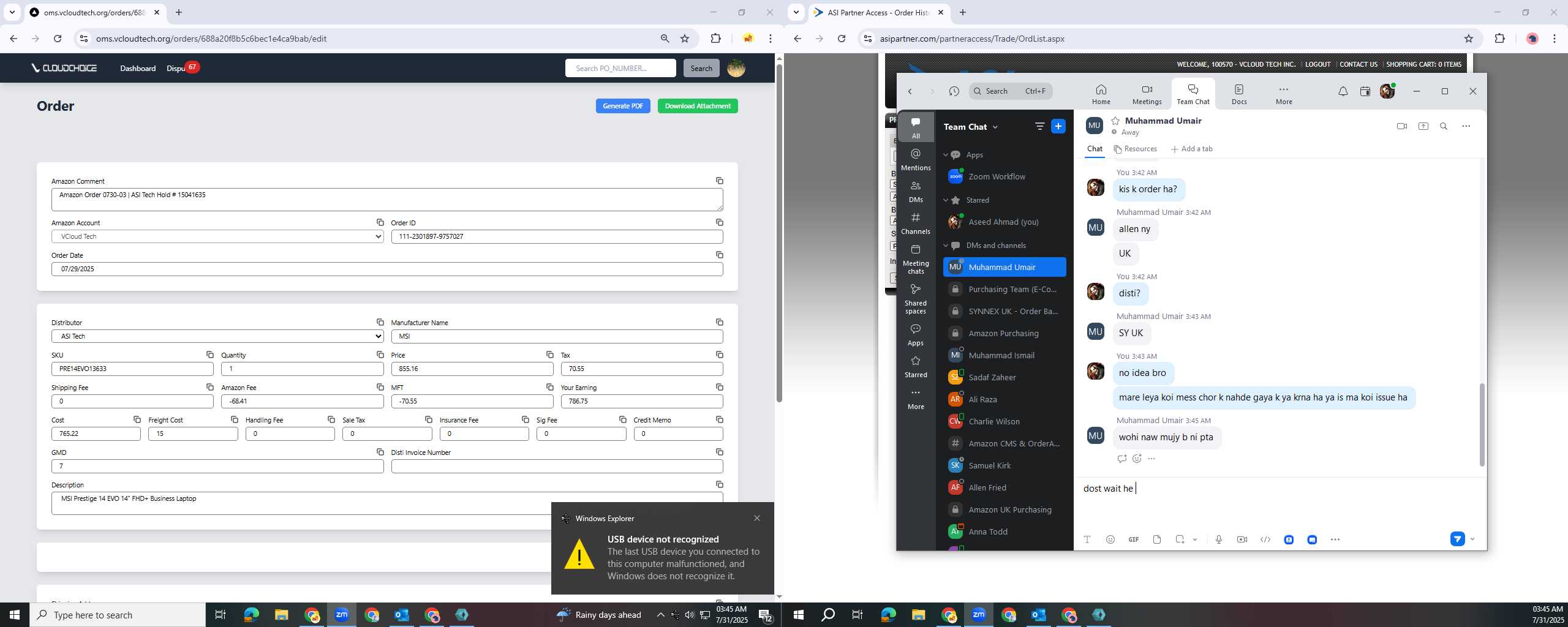Open Dashboard in CloudChoice navbar
Viewport: 1568px width, 627px height.
click(138, 68)
